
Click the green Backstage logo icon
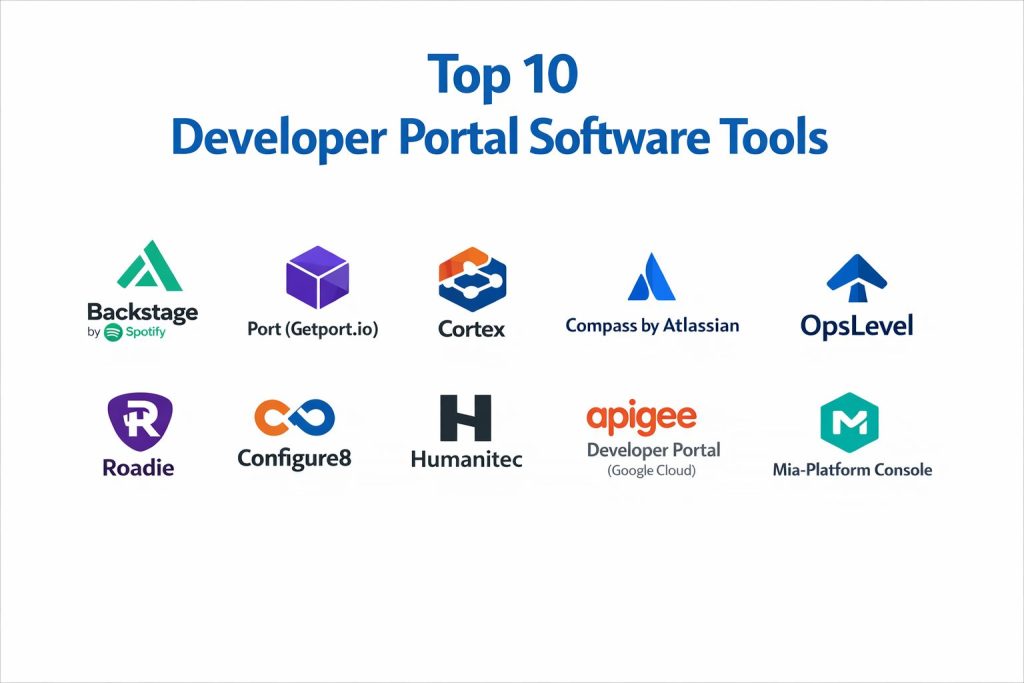pos(142,267)
